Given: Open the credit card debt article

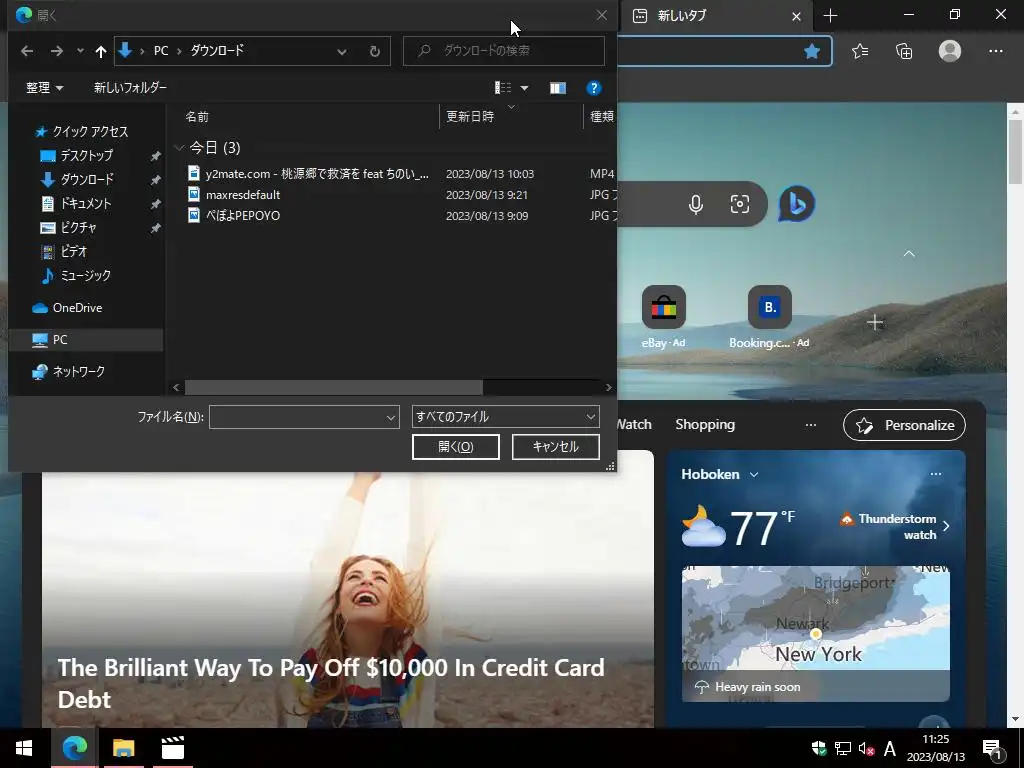Looking at the screenshot, I should point(331,683).
